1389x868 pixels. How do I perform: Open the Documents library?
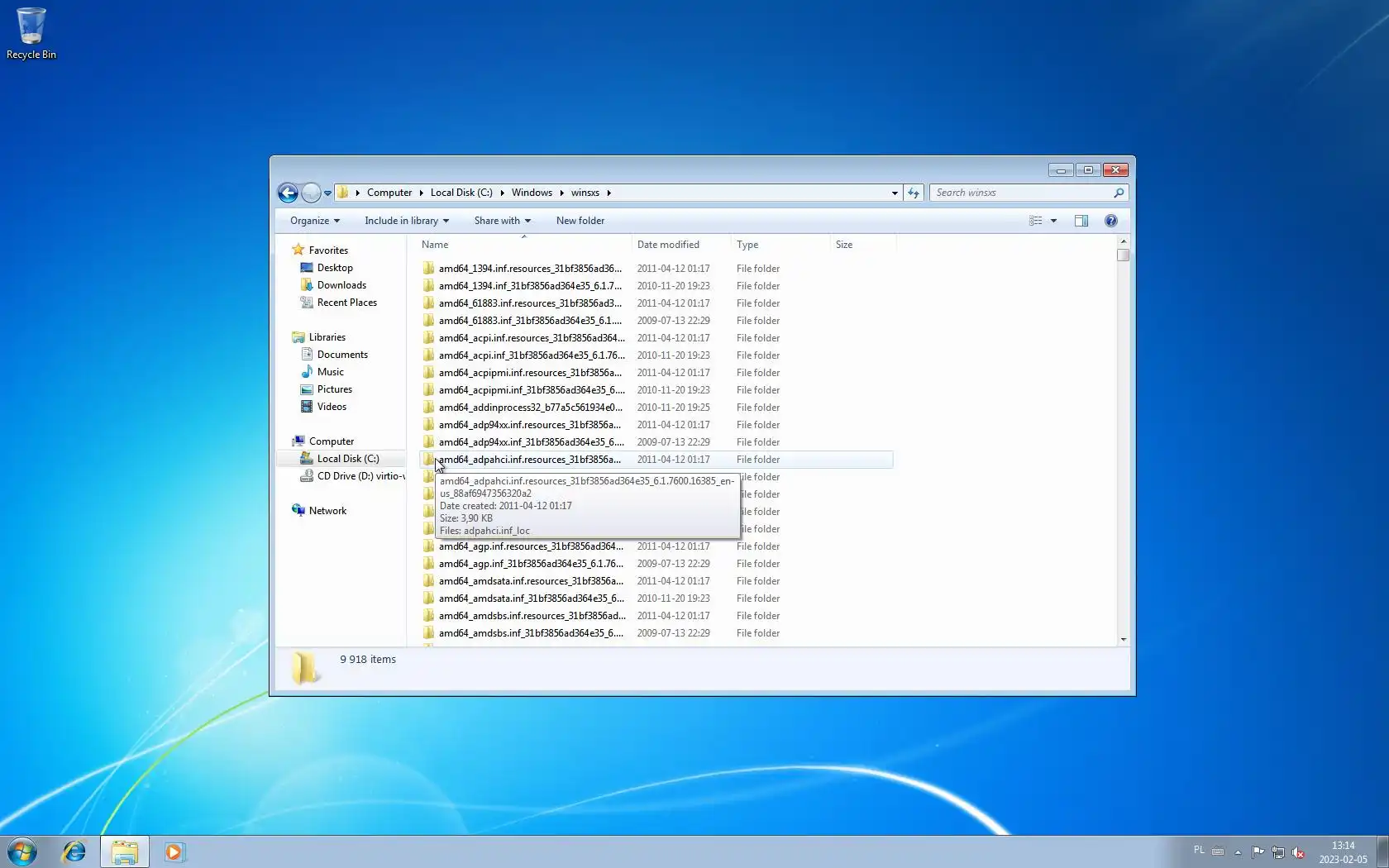click(342, 355)
